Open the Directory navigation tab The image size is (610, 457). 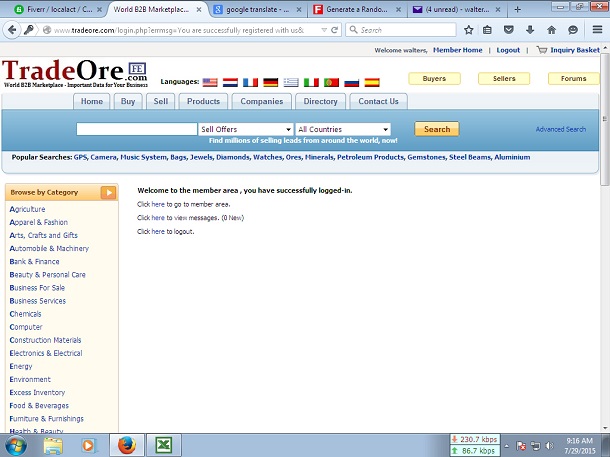[321, 102]
